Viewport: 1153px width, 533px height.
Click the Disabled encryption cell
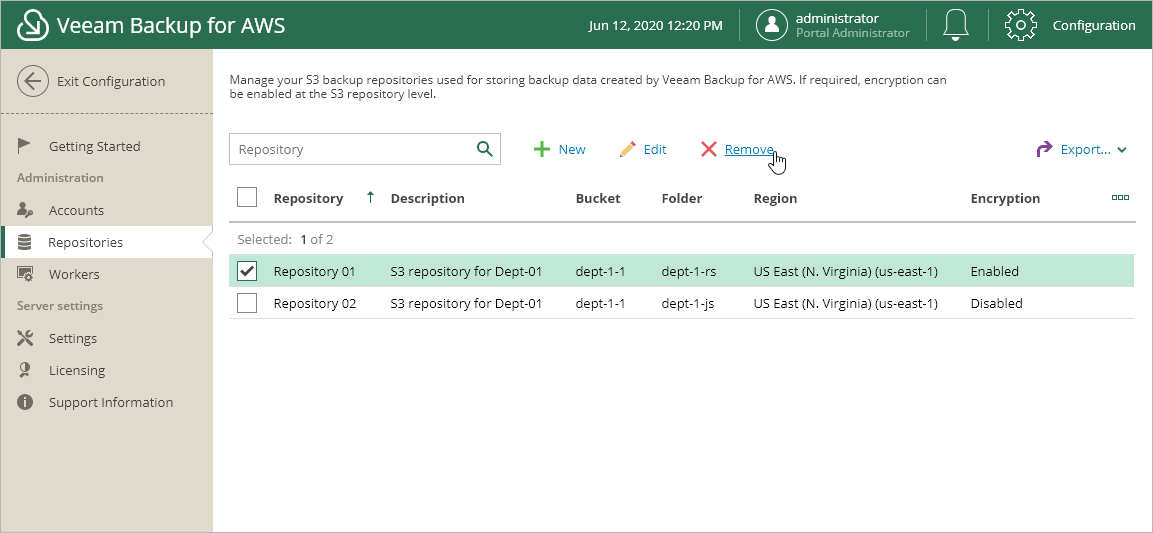[x=996, y=303]
